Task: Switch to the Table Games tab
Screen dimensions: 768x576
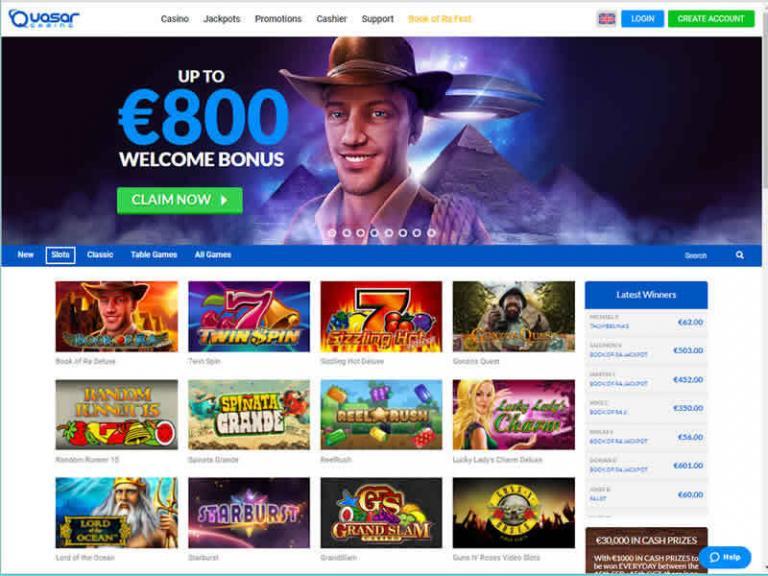Action: point(154,255)
